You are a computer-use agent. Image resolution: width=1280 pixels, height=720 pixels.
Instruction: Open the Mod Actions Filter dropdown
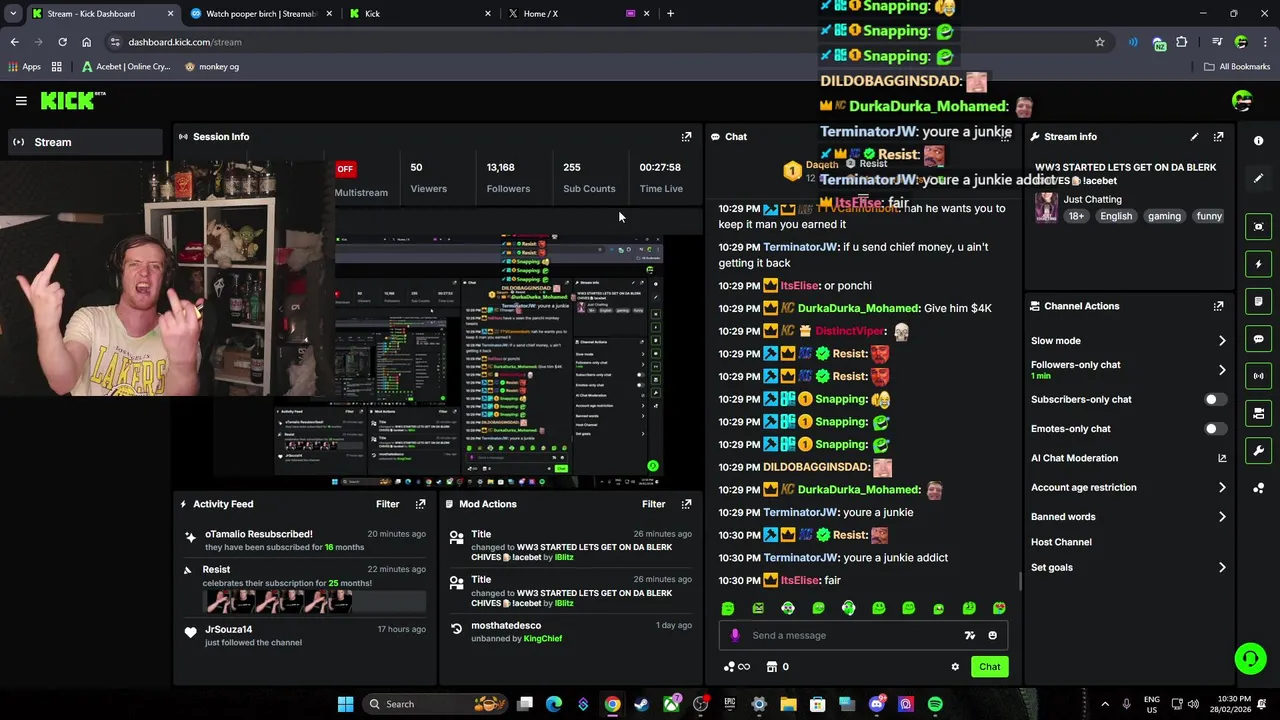(x=653, y=504)
